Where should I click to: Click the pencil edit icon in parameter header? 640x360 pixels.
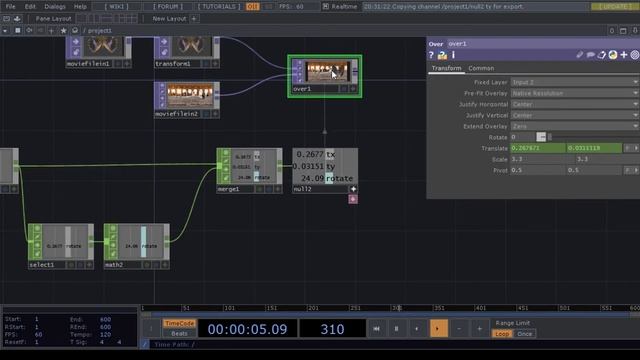(580, 55)
